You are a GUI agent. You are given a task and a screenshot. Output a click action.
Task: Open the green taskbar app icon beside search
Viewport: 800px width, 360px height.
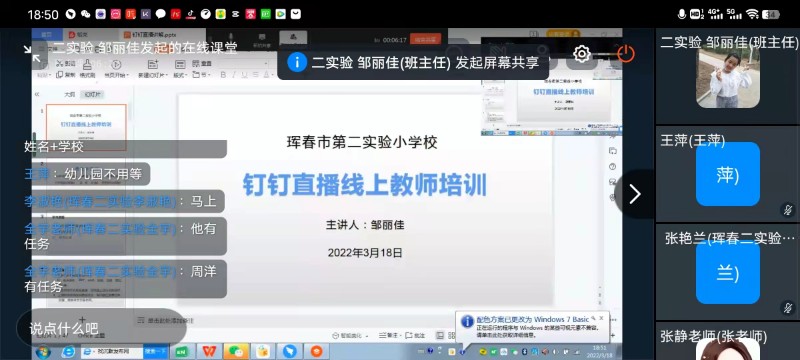(x=182, y=352)
